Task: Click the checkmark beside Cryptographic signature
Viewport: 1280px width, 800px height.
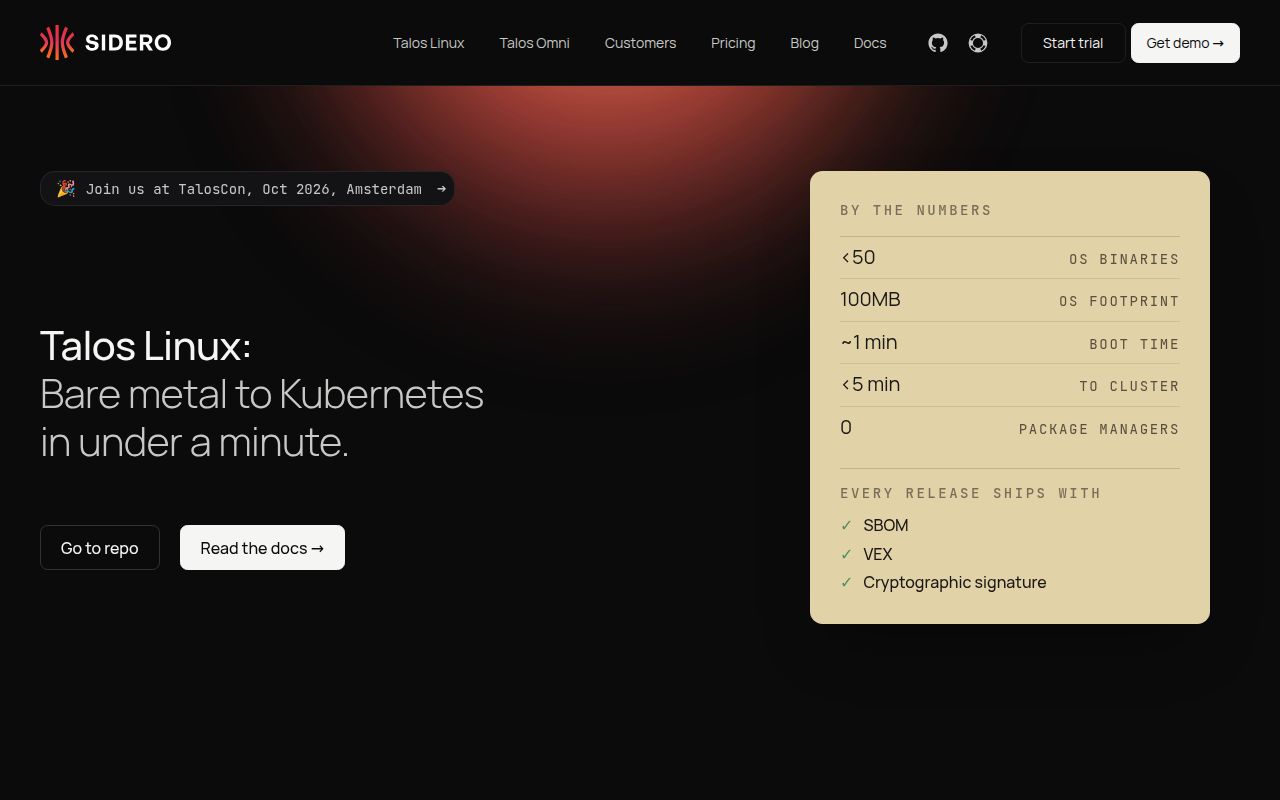Action: tap(846, 583)
